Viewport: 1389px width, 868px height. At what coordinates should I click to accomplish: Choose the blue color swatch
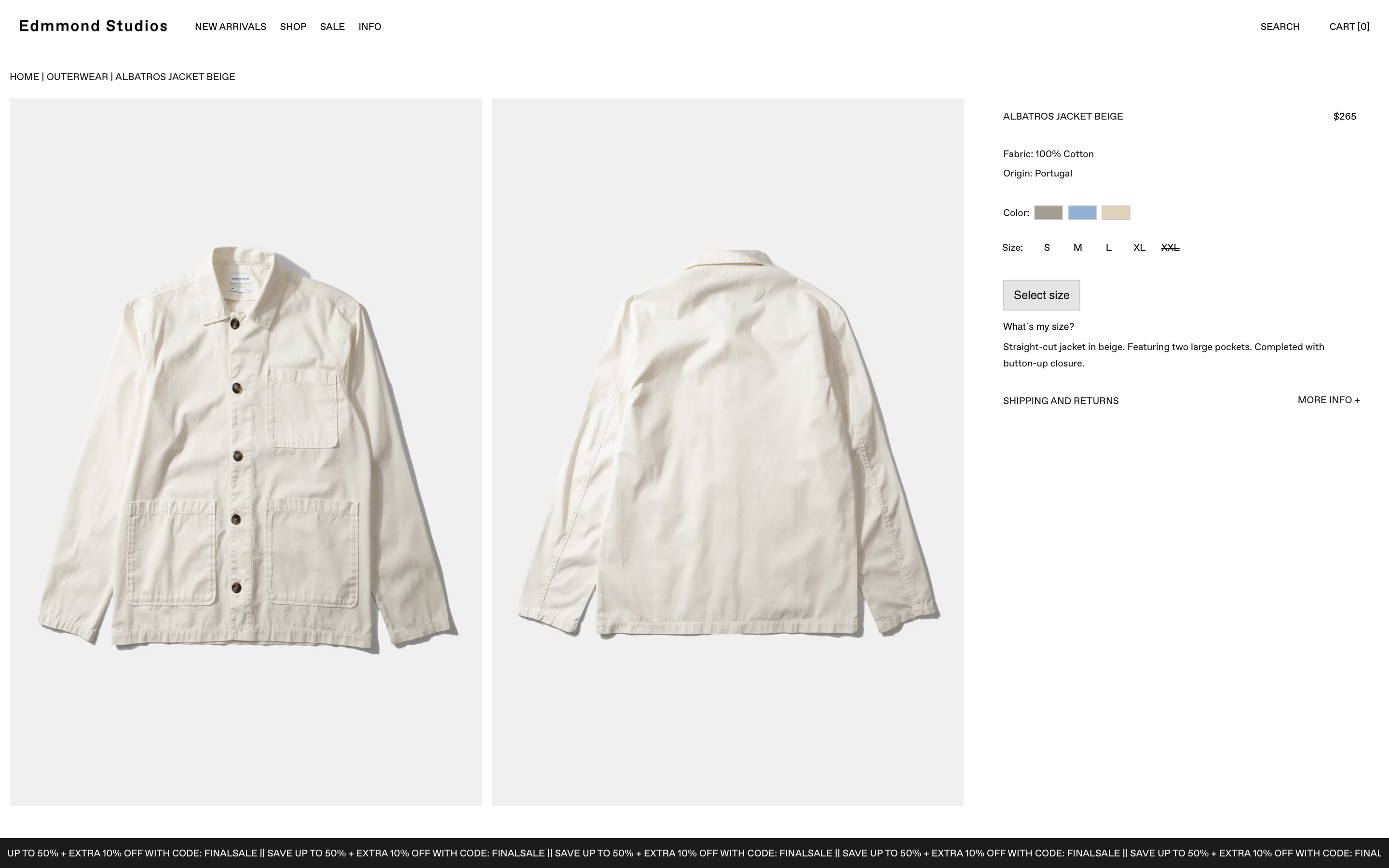point(1082,213)
